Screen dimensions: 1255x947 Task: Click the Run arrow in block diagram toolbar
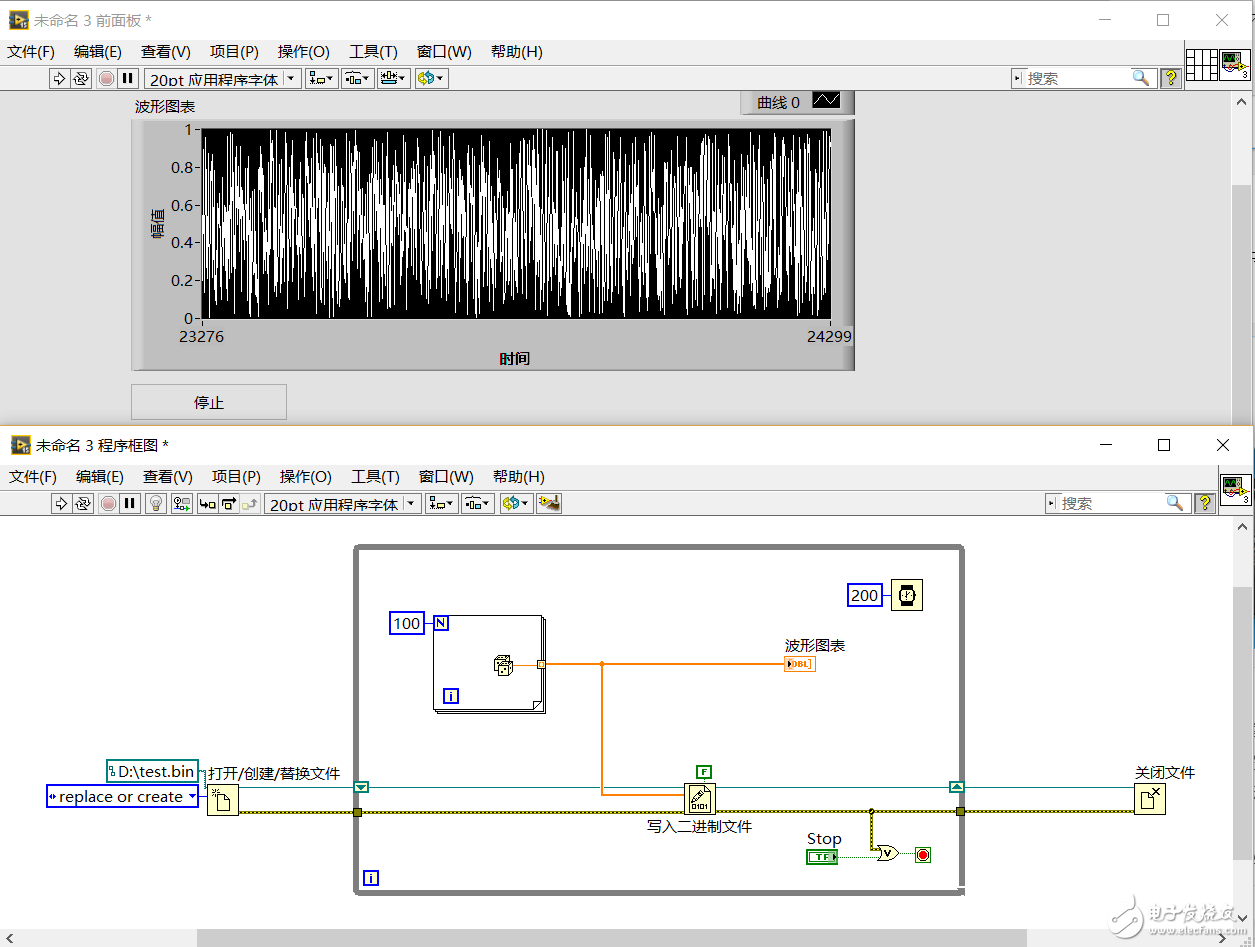60,504
